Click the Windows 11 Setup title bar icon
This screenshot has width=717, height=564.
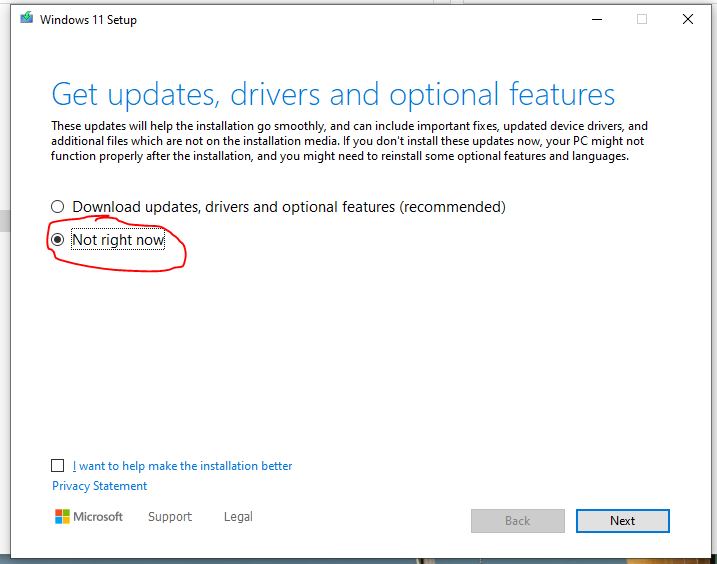[x=27, y=19]
